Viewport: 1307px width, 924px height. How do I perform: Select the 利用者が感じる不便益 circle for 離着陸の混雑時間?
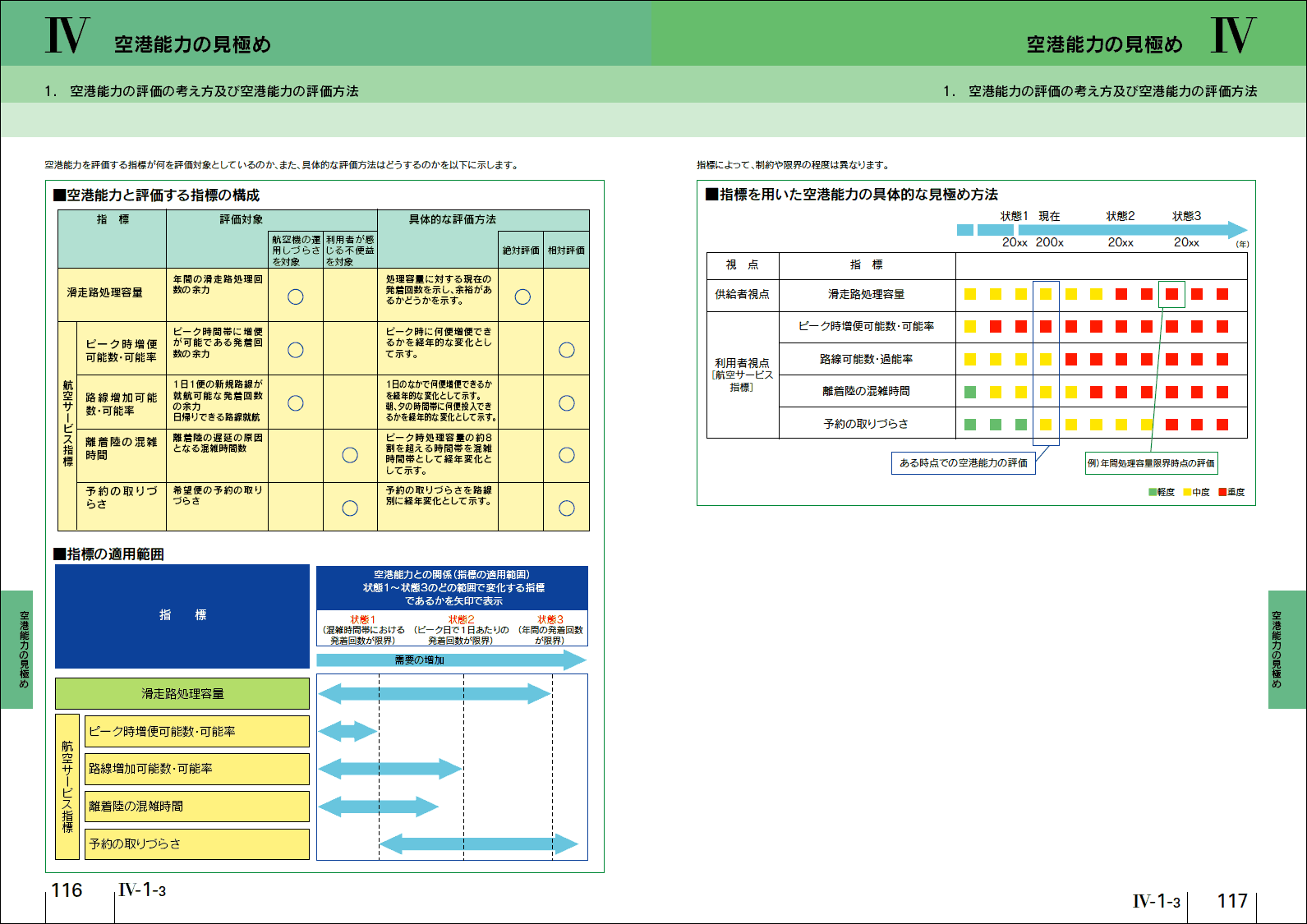click(350, 455)
